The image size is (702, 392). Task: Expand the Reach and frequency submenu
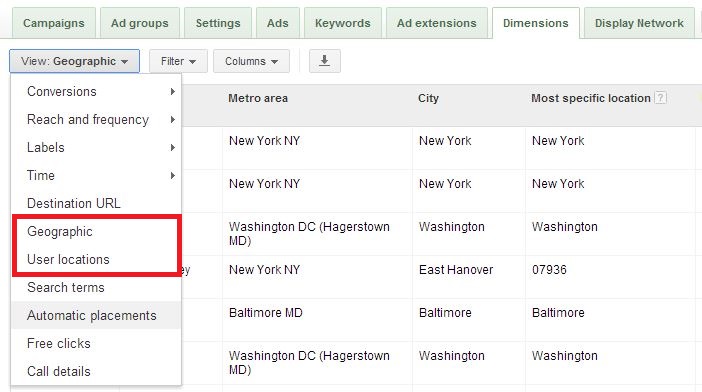point(96,119)
